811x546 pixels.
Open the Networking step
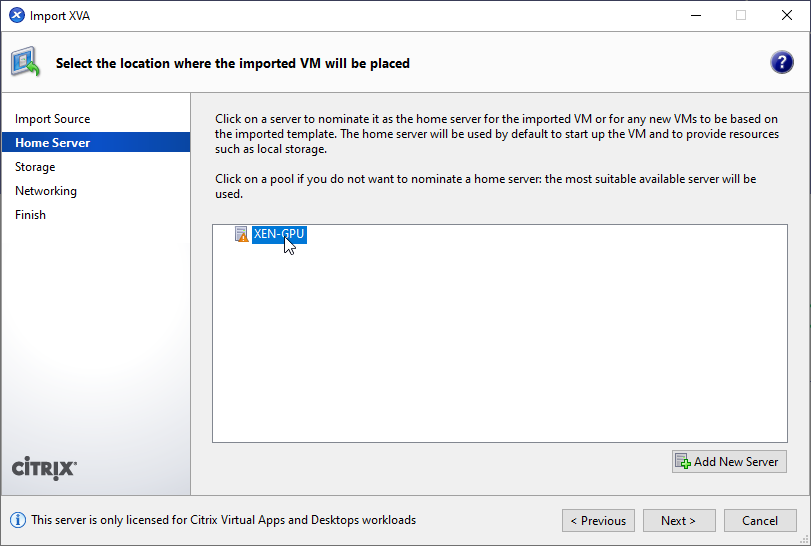46,191
